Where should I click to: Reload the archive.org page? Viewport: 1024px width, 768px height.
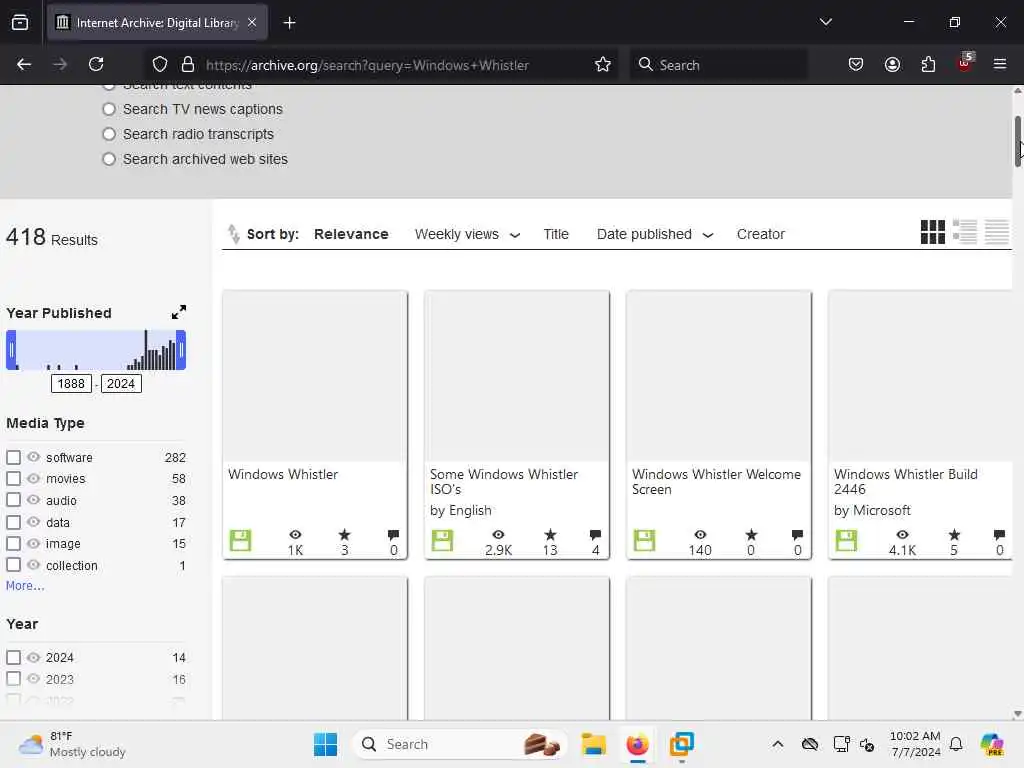96,64
